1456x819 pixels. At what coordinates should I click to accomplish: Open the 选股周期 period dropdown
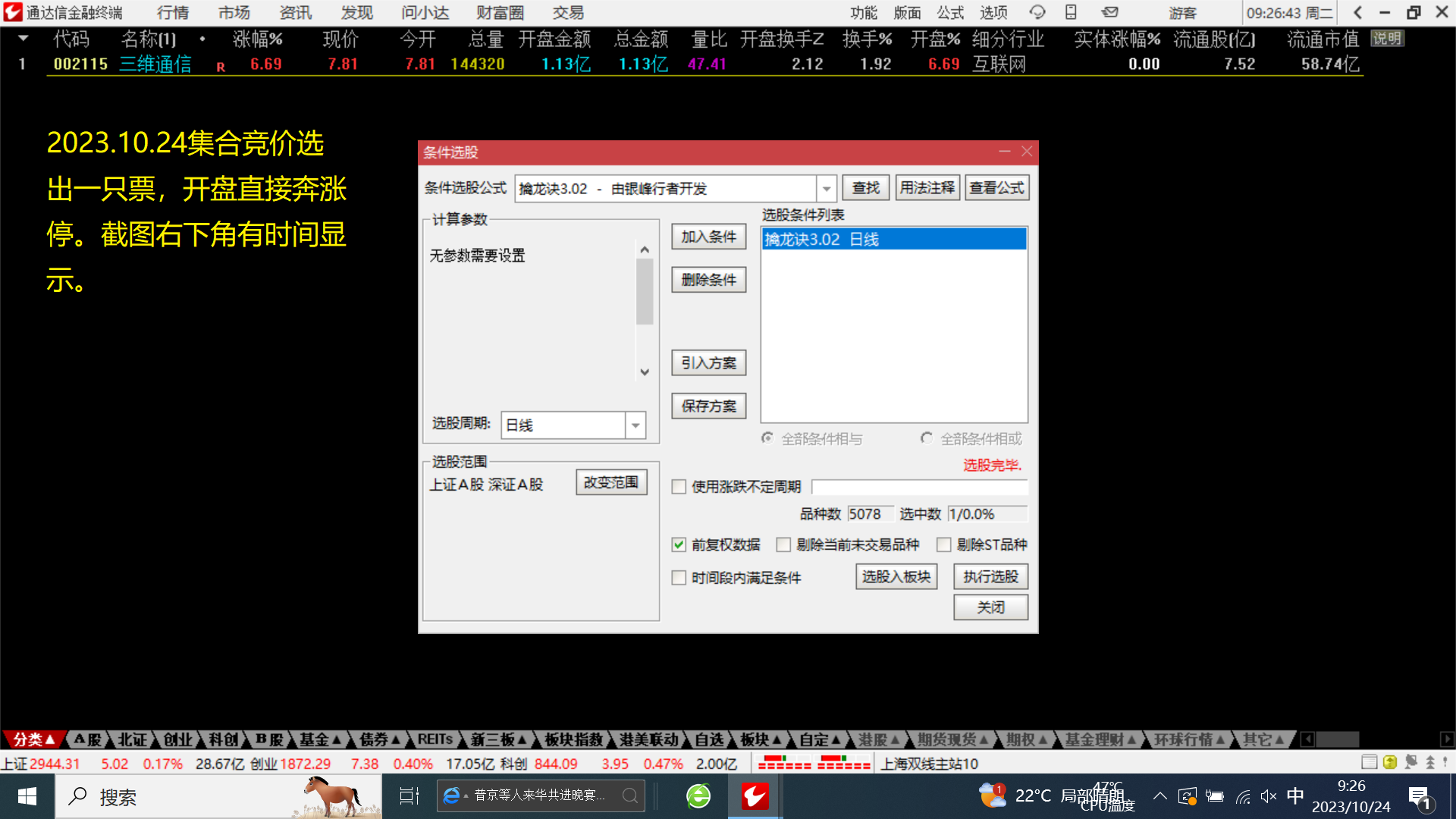tap(635, 425)
